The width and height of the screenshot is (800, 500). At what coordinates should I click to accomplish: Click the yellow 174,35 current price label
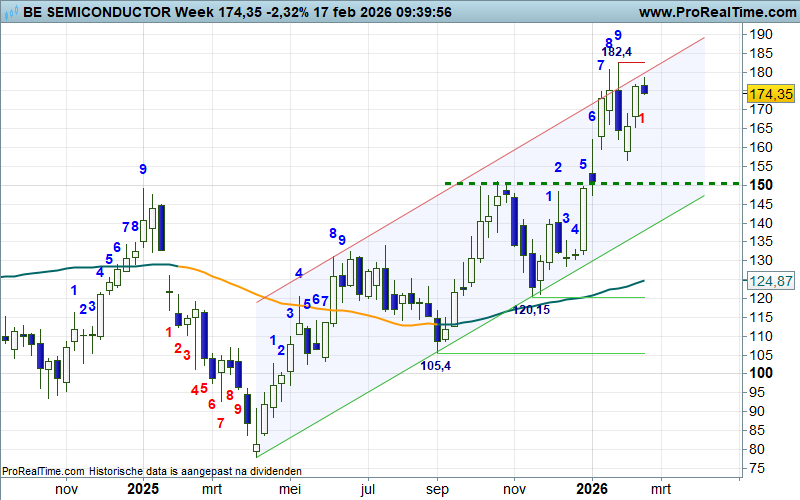(x=770, y=93)
